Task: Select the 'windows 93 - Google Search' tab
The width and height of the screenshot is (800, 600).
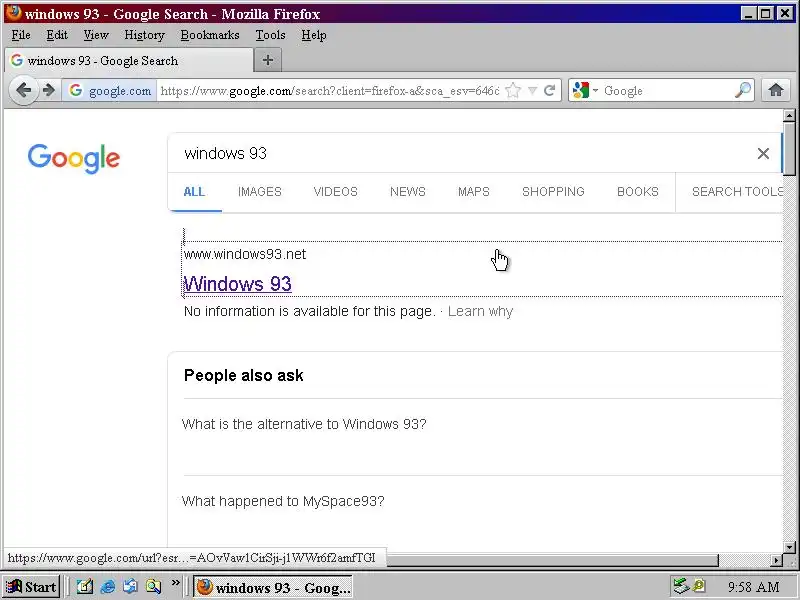Action: coord(129,60)
